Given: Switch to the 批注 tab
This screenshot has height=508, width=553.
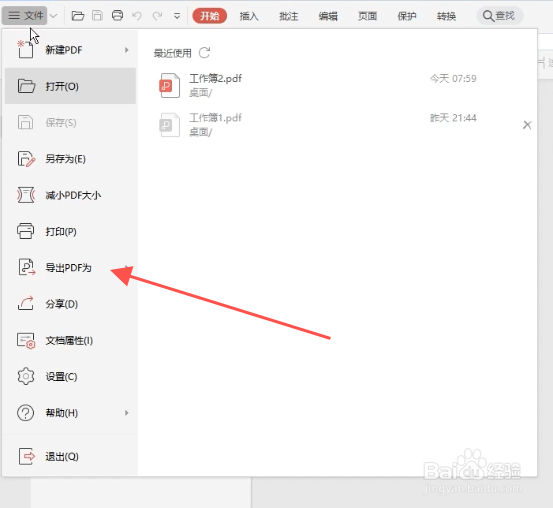Looking at the screenshot, I should (x=288, y=16).
